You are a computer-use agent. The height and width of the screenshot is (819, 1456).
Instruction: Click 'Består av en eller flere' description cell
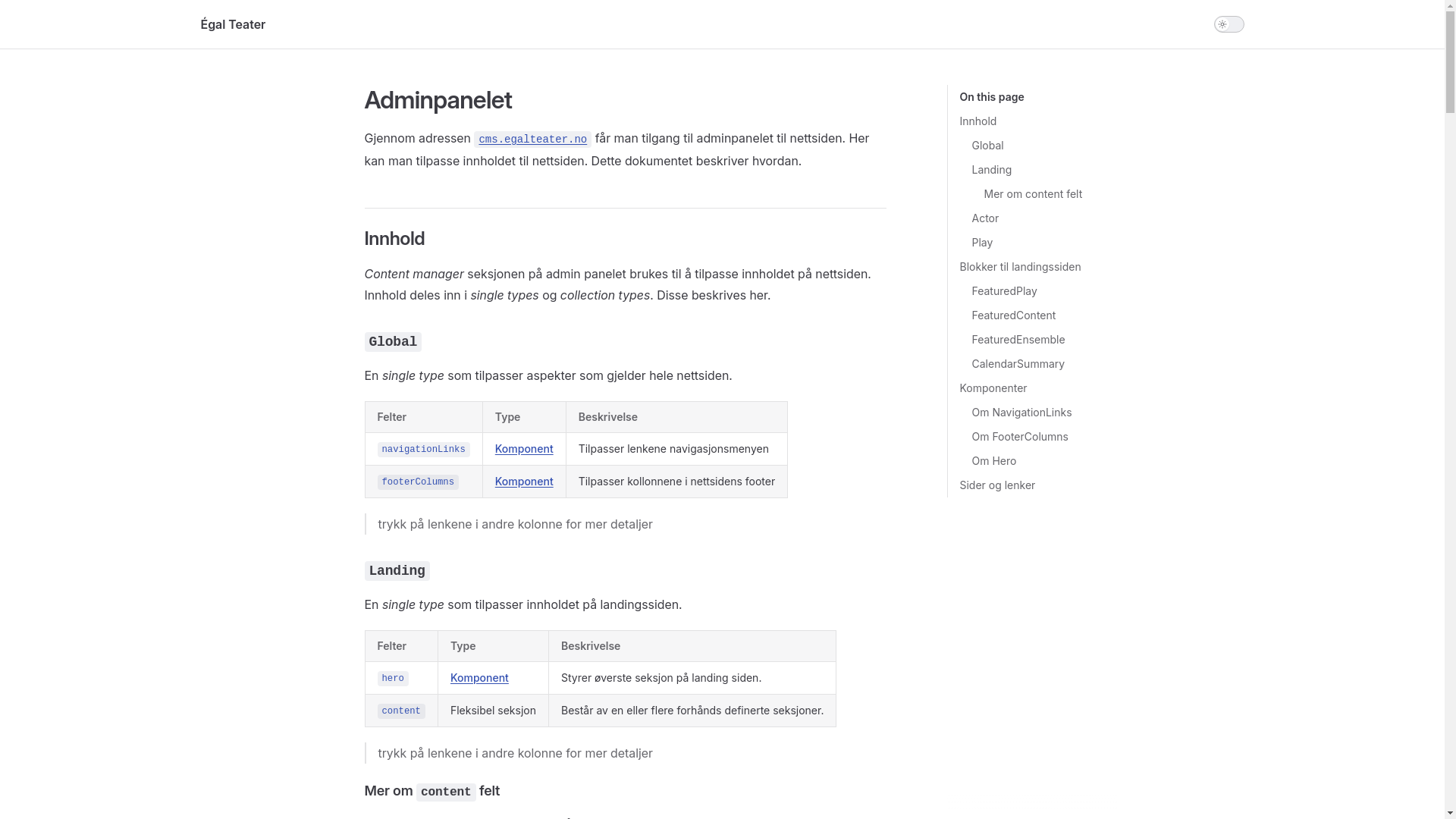(692, 711)
